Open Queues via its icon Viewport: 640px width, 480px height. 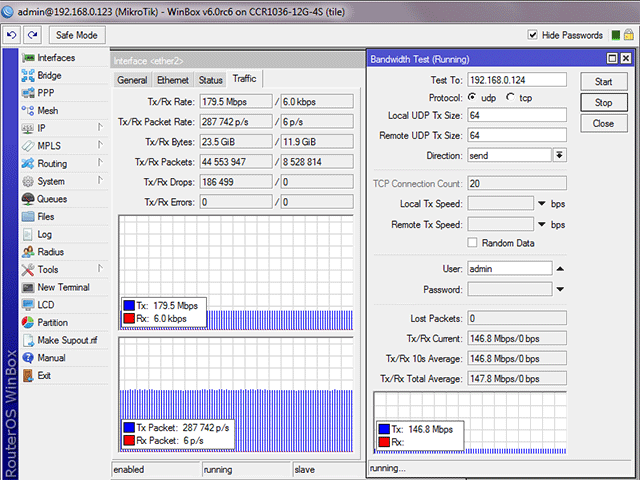tap(28, 199)
